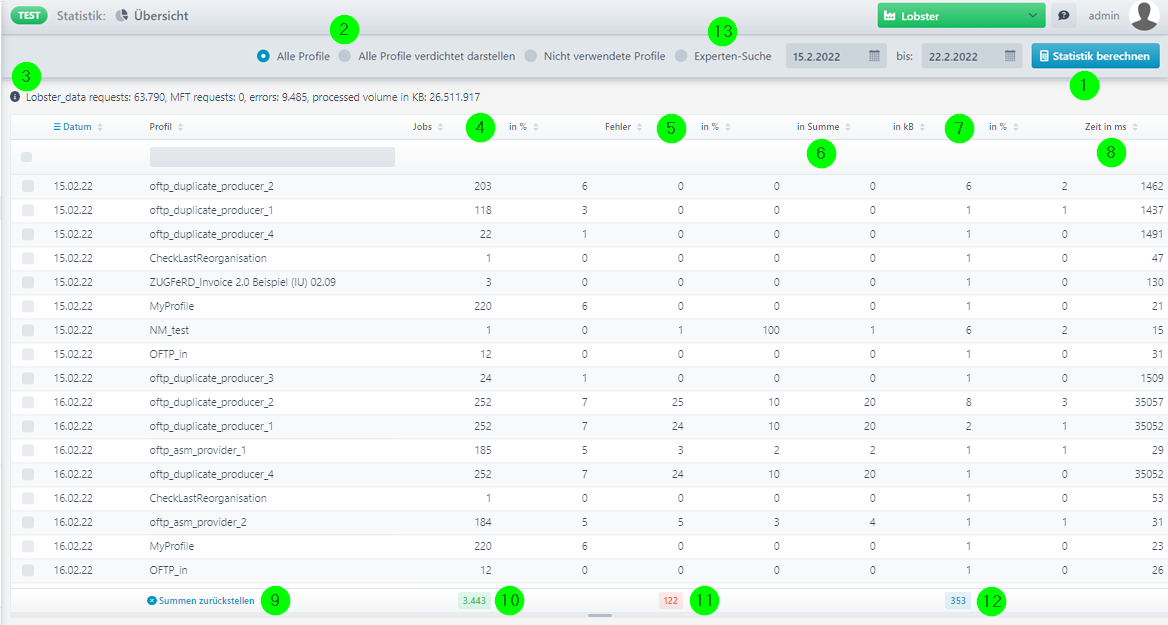Check the 15.02.22 oftp_duplicate_producer_2 row
Viewport: 1168px width, 625px height.
(28, 186)
